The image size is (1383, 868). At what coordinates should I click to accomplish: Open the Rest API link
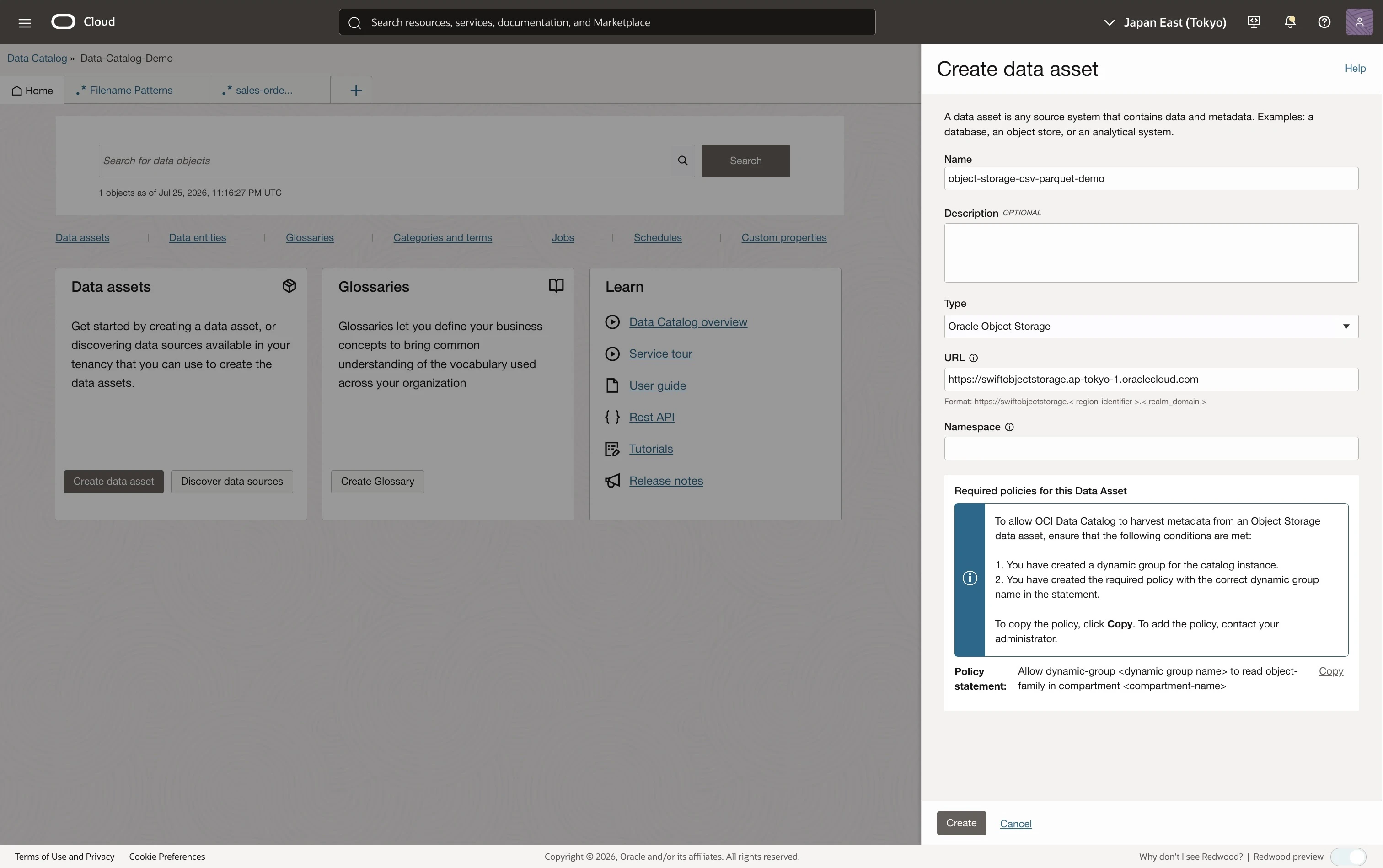click(x=652, y=418)
